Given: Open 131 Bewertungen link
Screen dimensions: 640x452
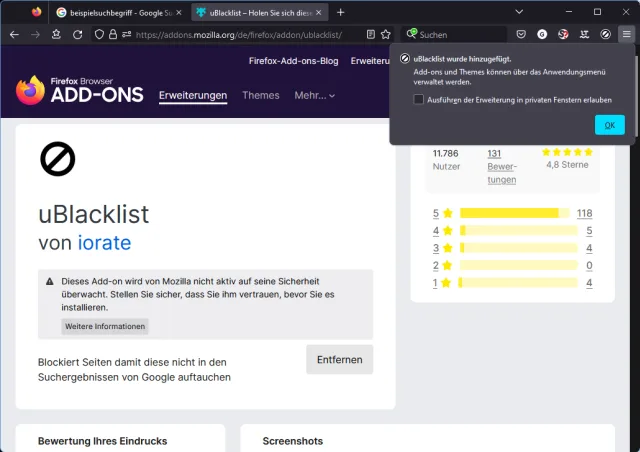Looking at the screenshot, I should (x=502, y=167).
